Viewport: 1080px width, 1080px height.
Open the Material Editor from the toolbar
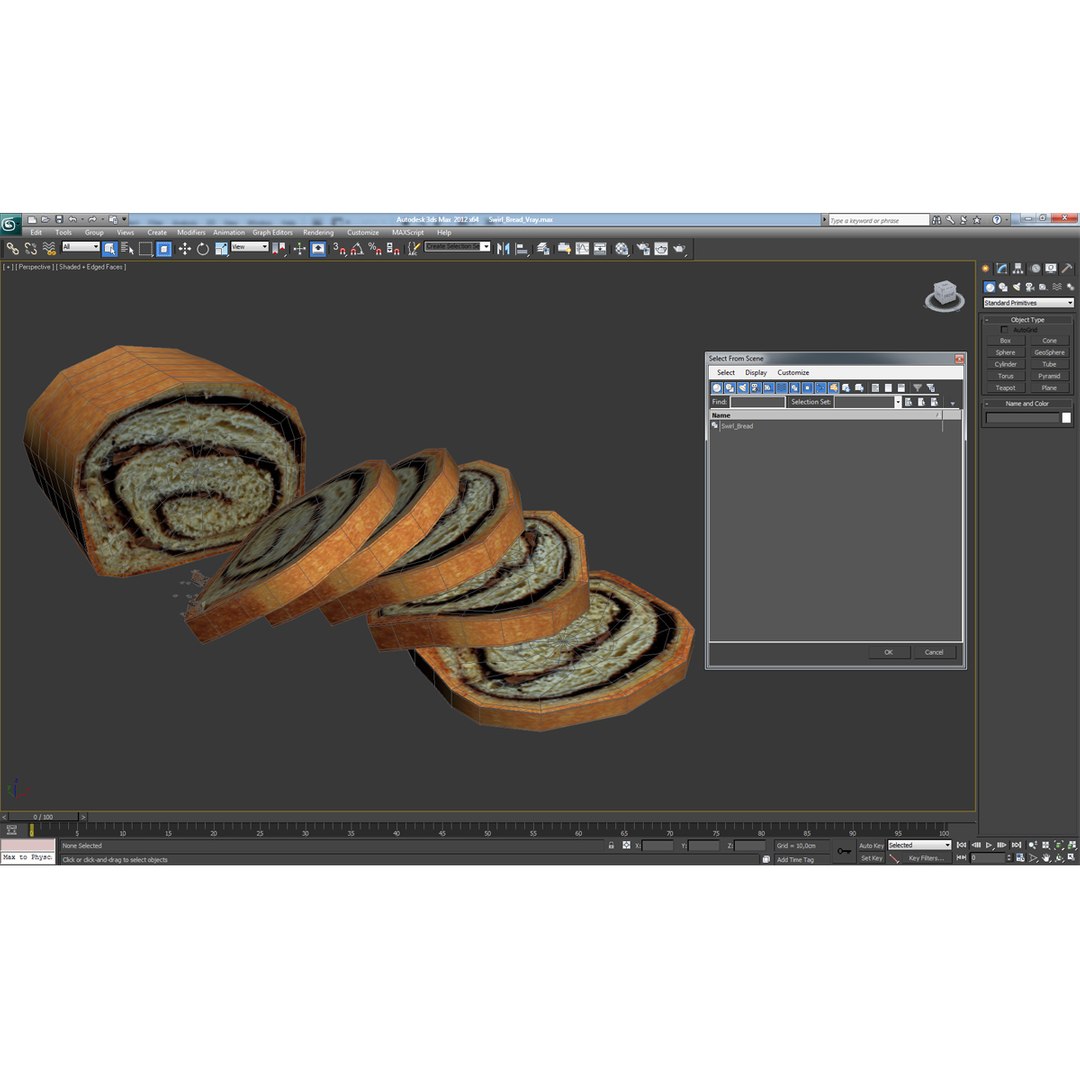pyautogui.click(x=622, y=249)
